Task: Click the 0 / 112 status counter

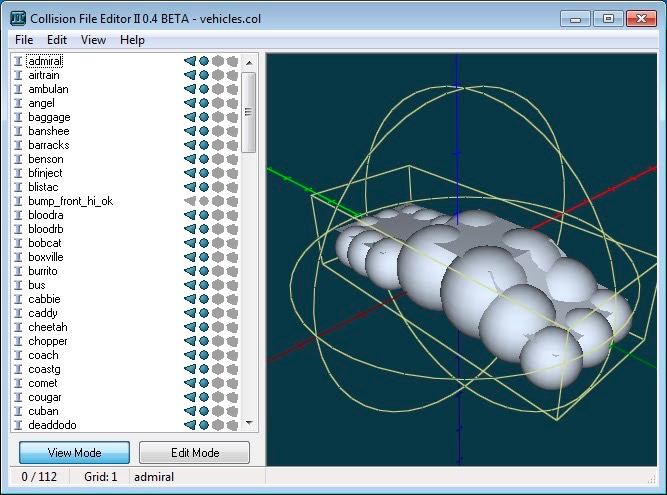Action: (x=39, y=477)
